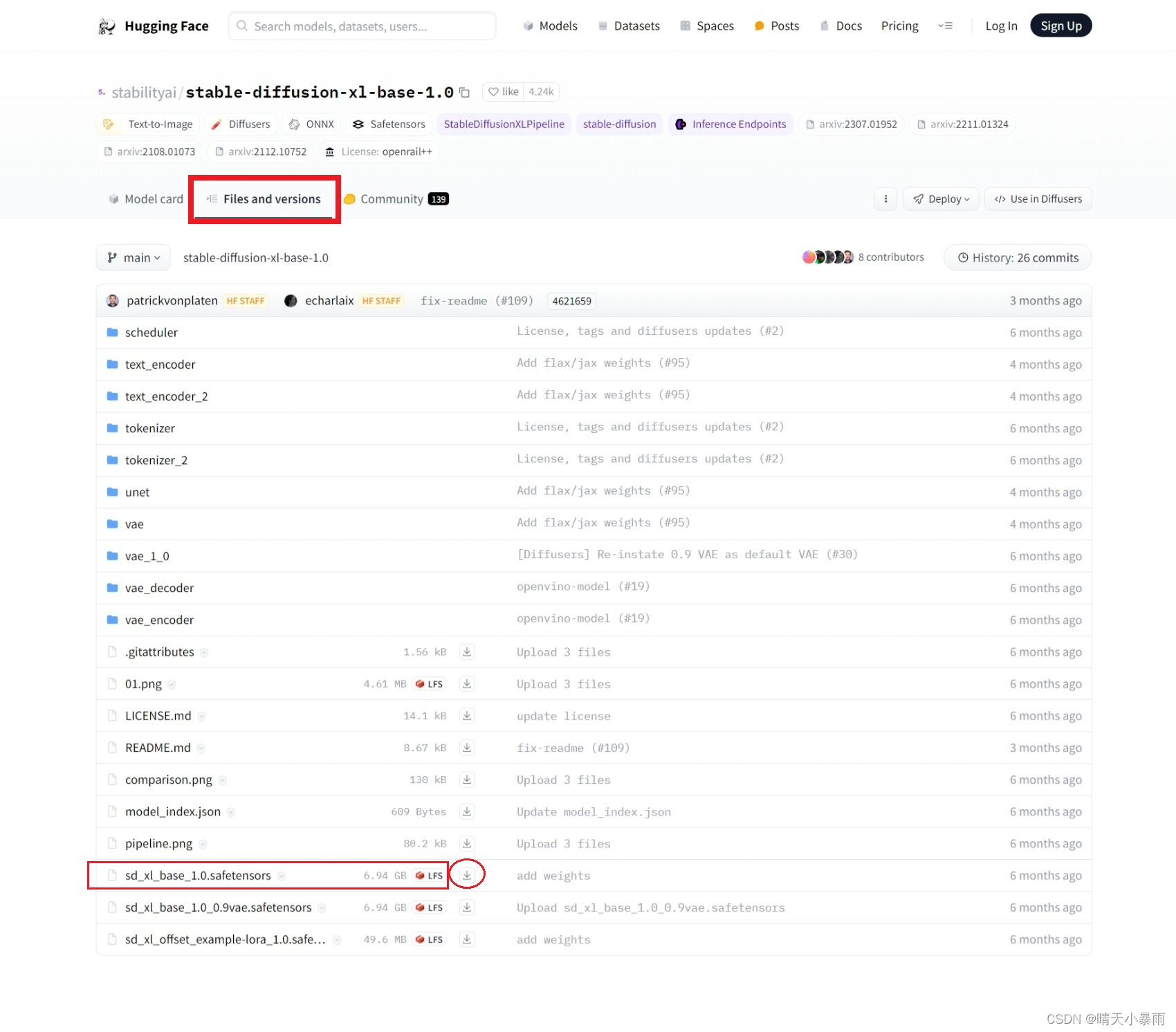Click the License: openrail++ tag
Image resolution: width=1176 pixels, height=1032 pixels.
pos(378,152)
